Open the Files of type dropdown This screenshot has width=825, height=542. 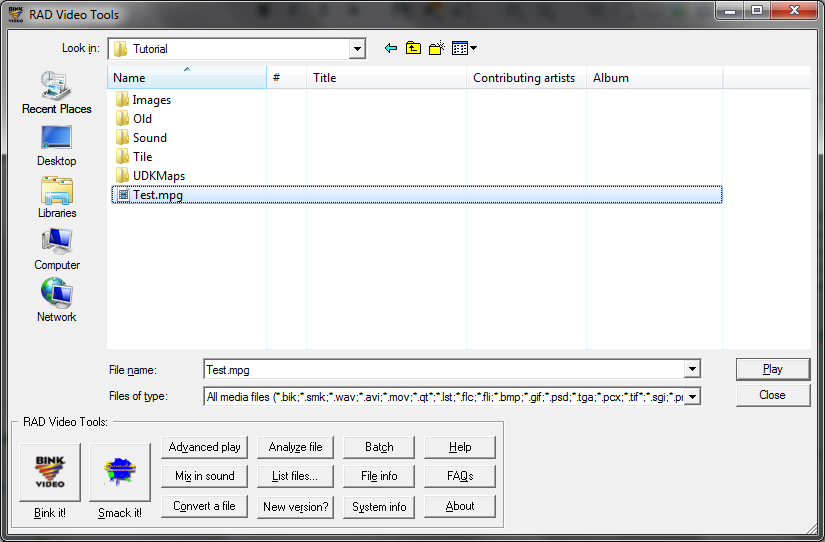[x=692, y=397]
